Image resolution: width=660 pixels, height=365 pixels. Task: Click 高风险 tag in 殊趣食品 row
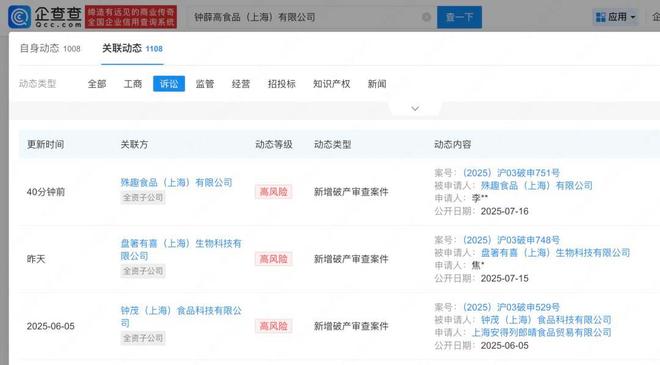(273, 192)
